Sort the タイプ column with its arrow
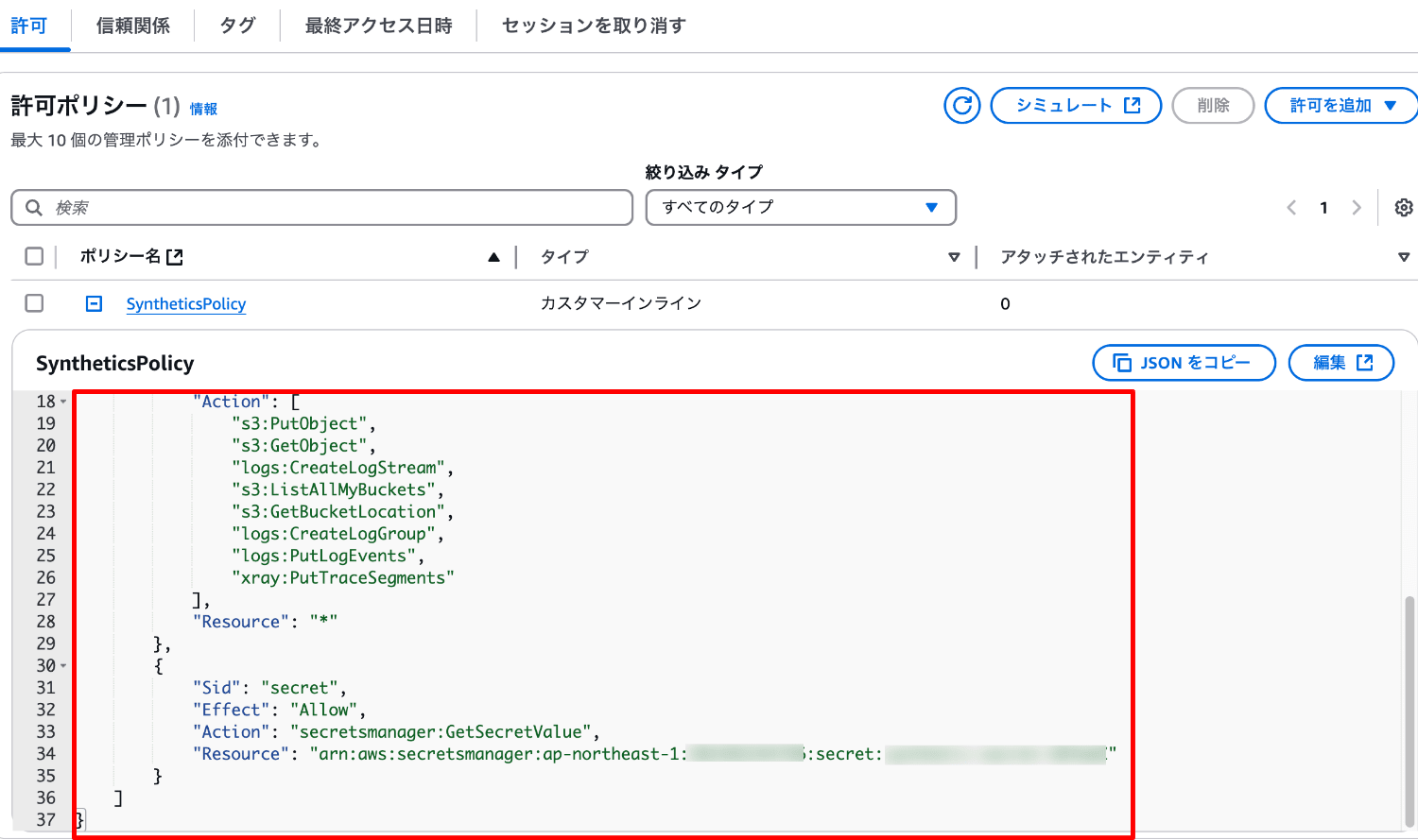Image resolution: width=1418 pixels, height=840 pixels. pyautogui.click(x=954, y=257)
